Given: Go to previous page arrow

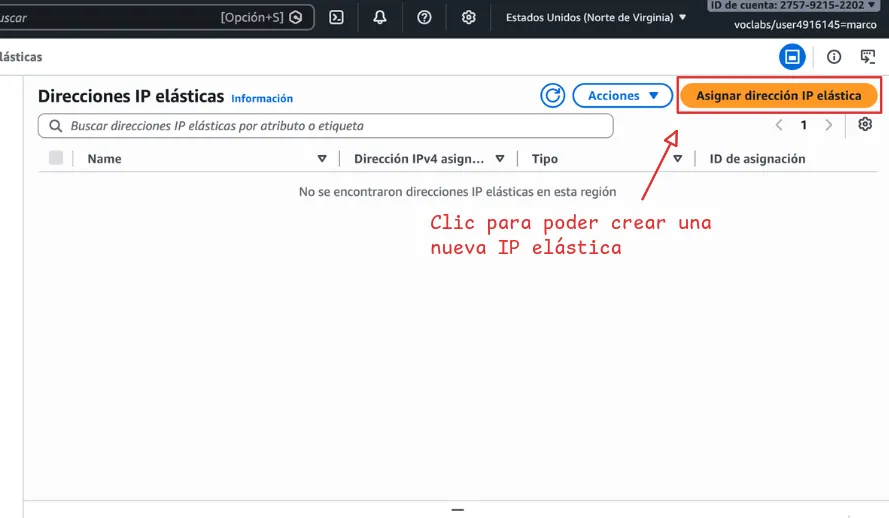Looking at the screenshot, I should pos(779,125).
